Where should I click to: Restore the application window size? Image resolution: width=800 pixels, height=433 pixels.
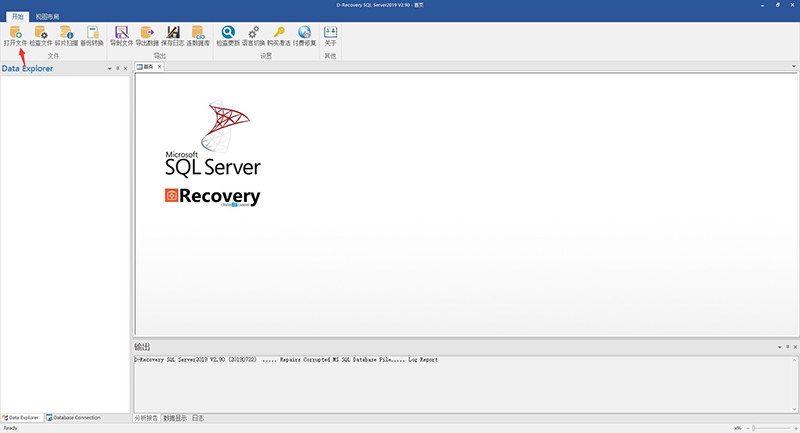[x=778, y=5]
